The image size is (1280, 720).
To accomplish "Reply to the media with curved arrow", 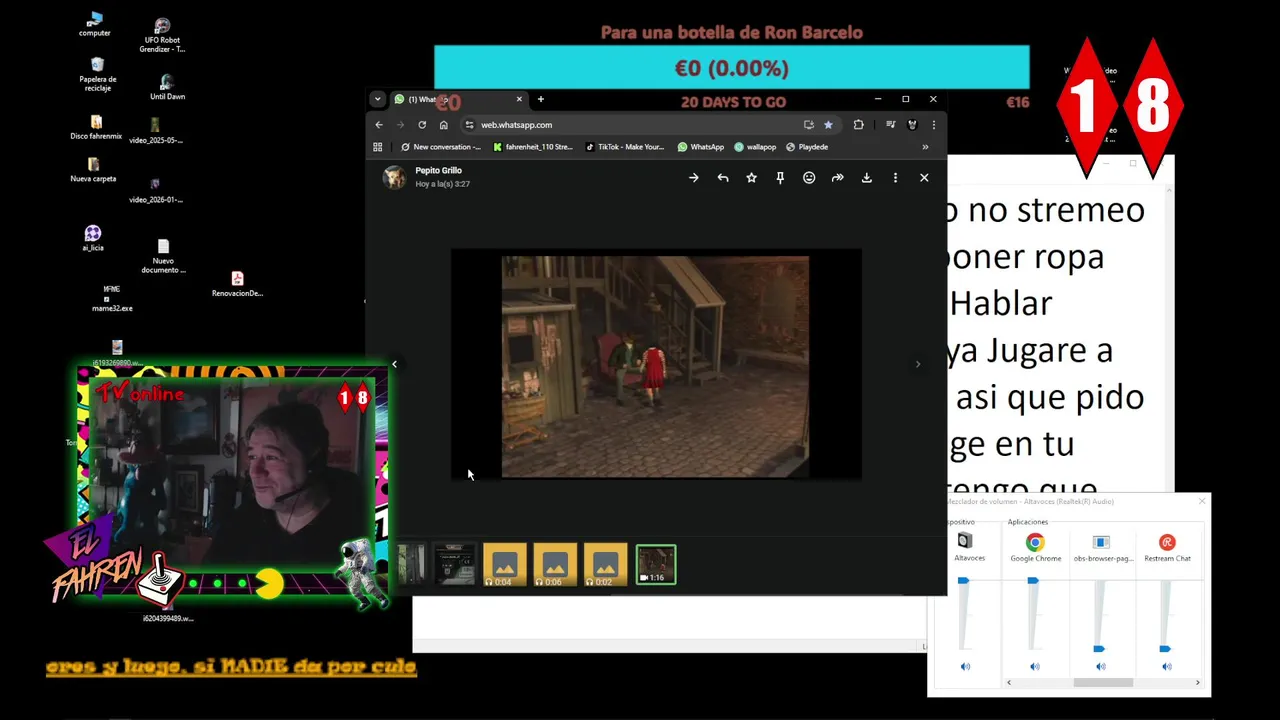I will pos(722,178).
